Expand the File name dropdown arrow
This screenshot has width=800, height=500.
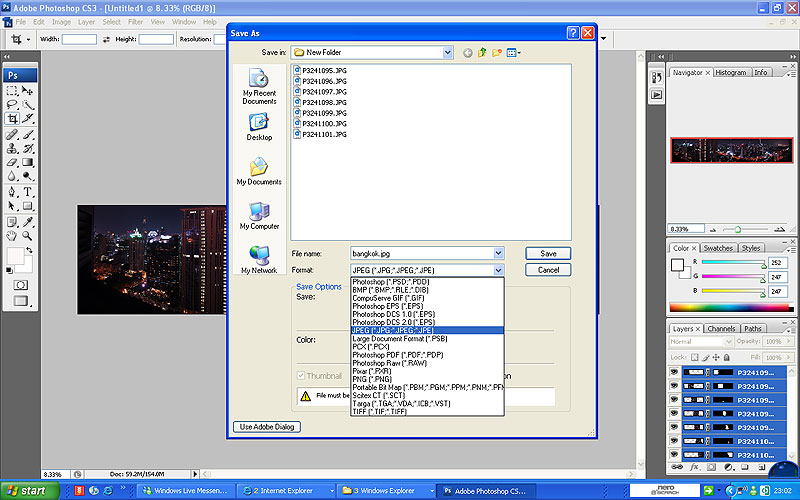(498, 253)
